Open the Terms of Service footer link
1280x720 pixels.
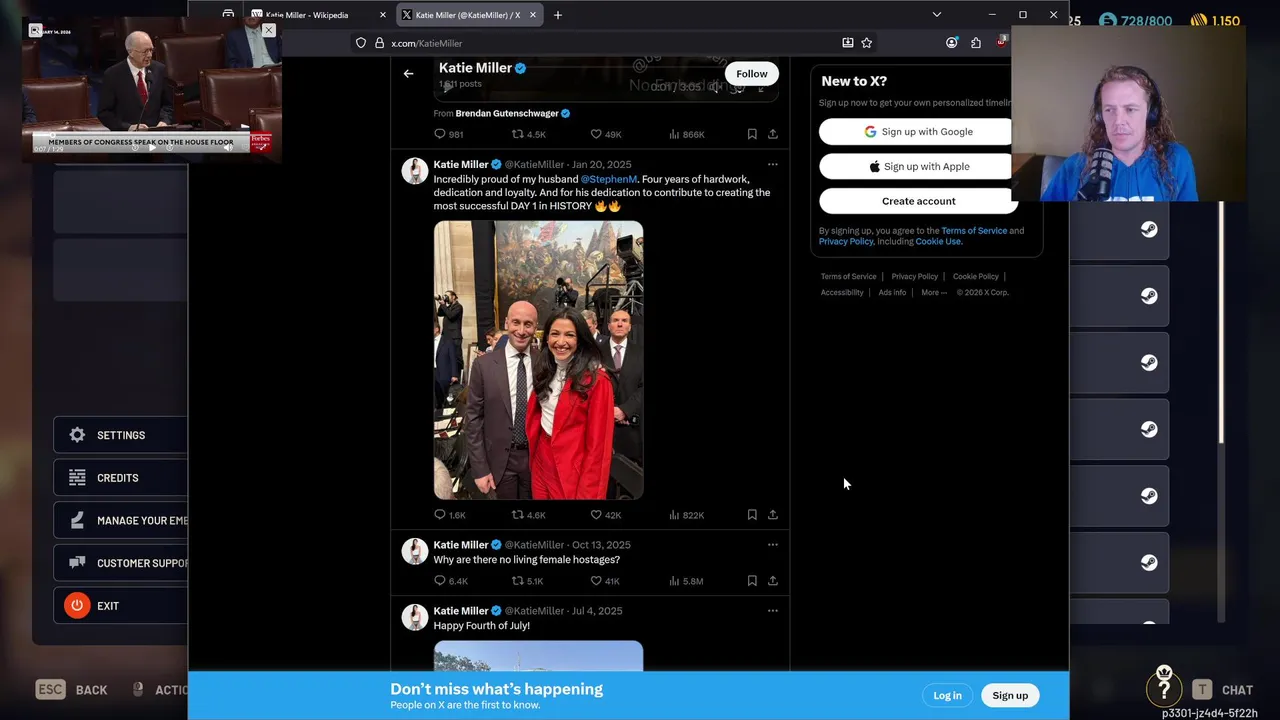tap(848, 277)
